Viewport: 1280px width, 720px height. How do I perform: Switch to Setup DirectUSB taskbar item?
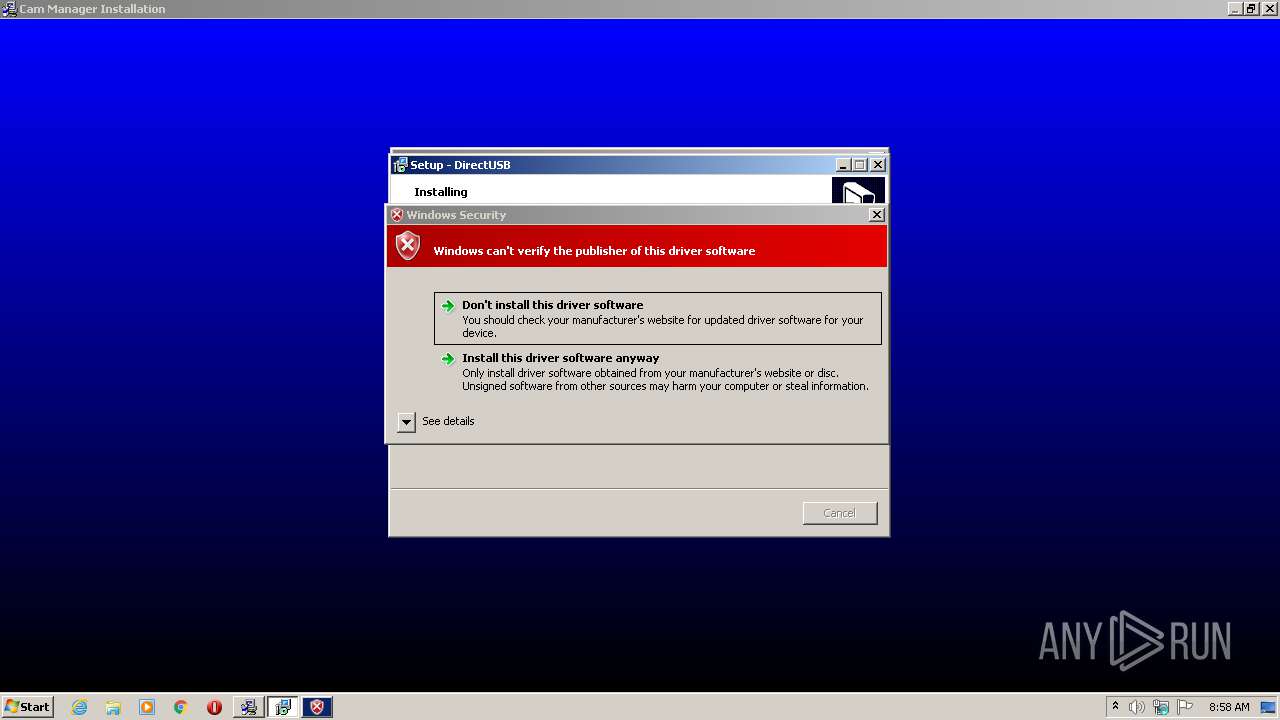point(283,707)
